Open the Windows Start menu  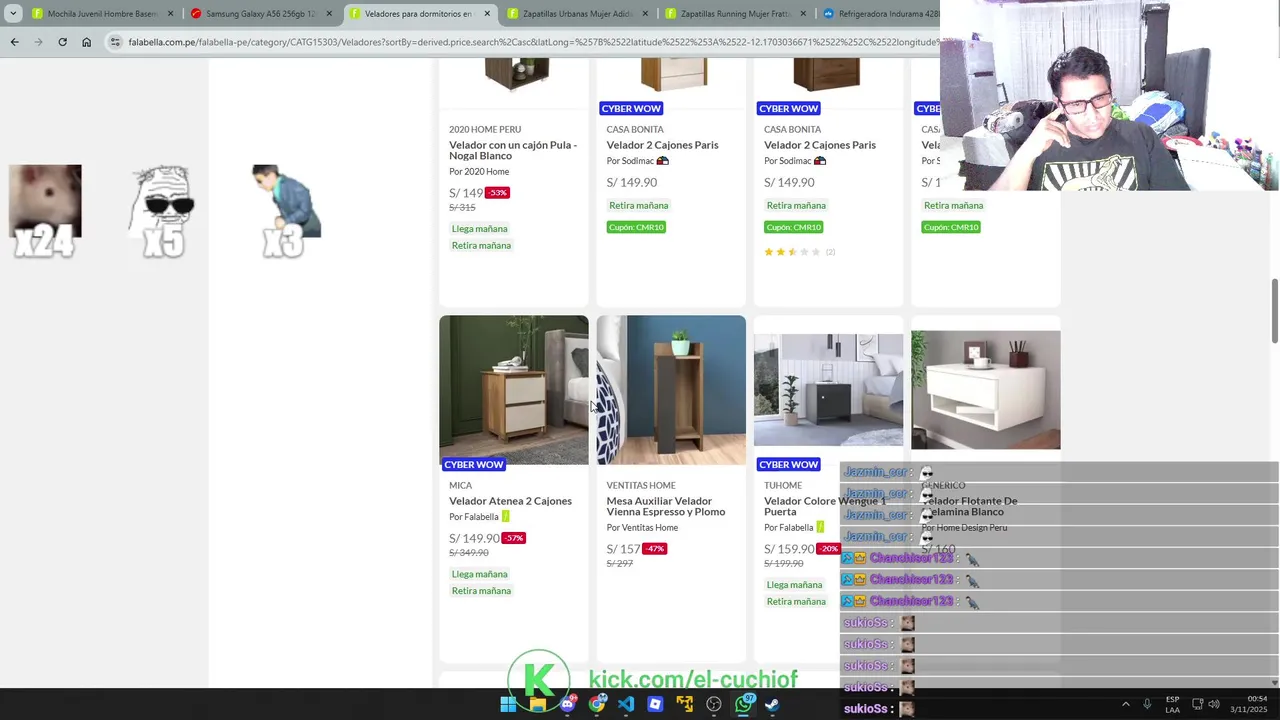pos(508,704)
